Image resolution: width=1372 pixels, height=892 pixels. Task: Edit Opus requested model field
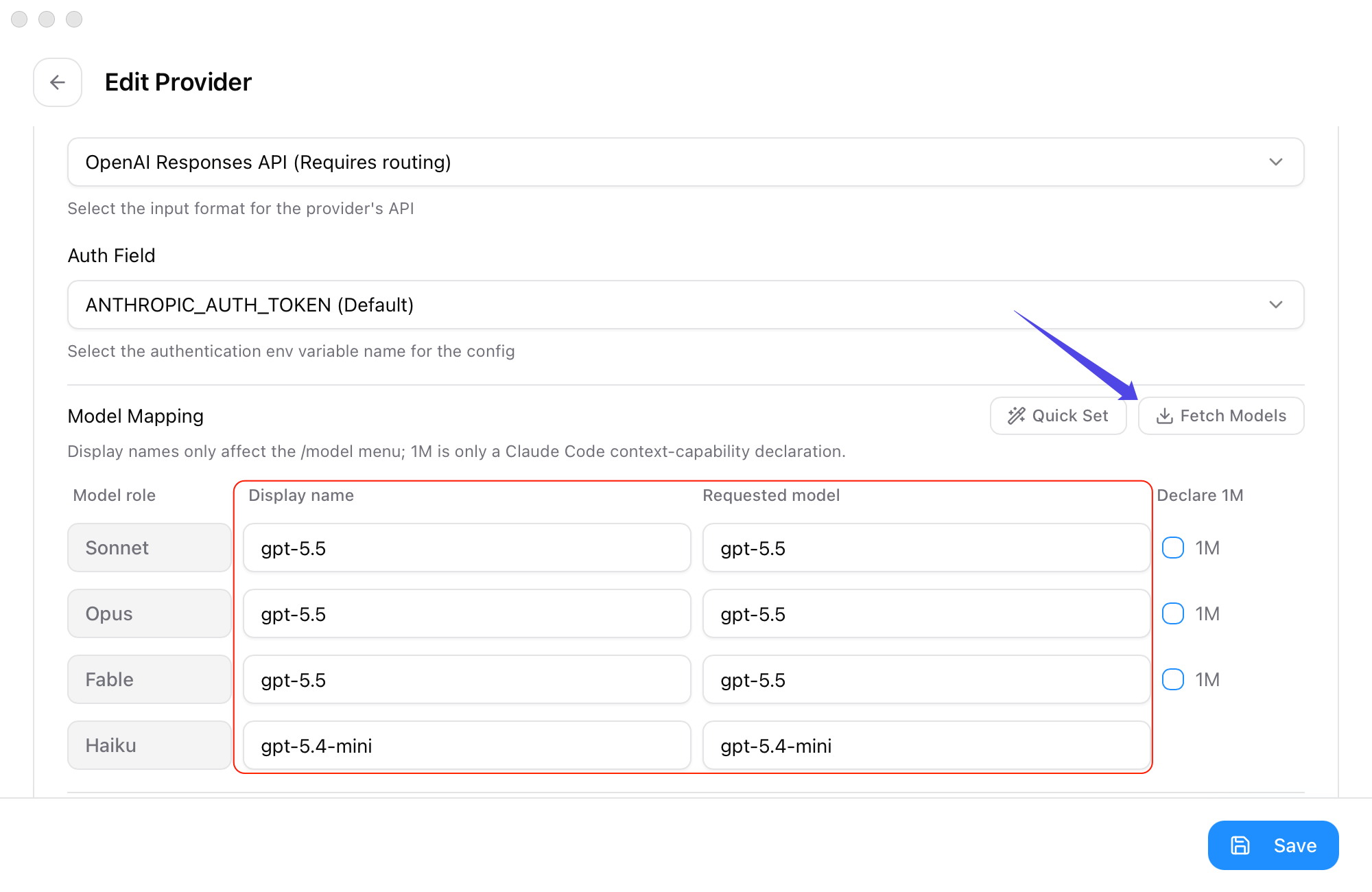pos(926,613)
